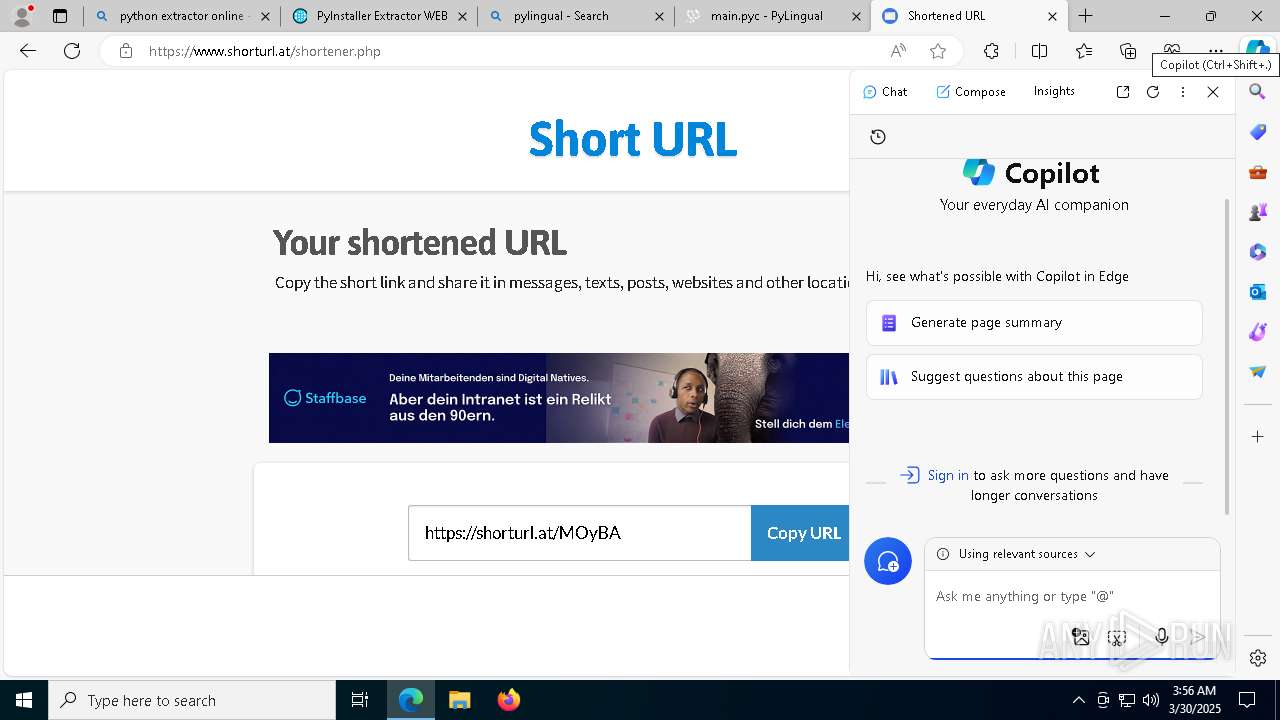Viewport: 1280px width, 720px height.
Task: Click the Copy URL button
Action: pos(800,533)
